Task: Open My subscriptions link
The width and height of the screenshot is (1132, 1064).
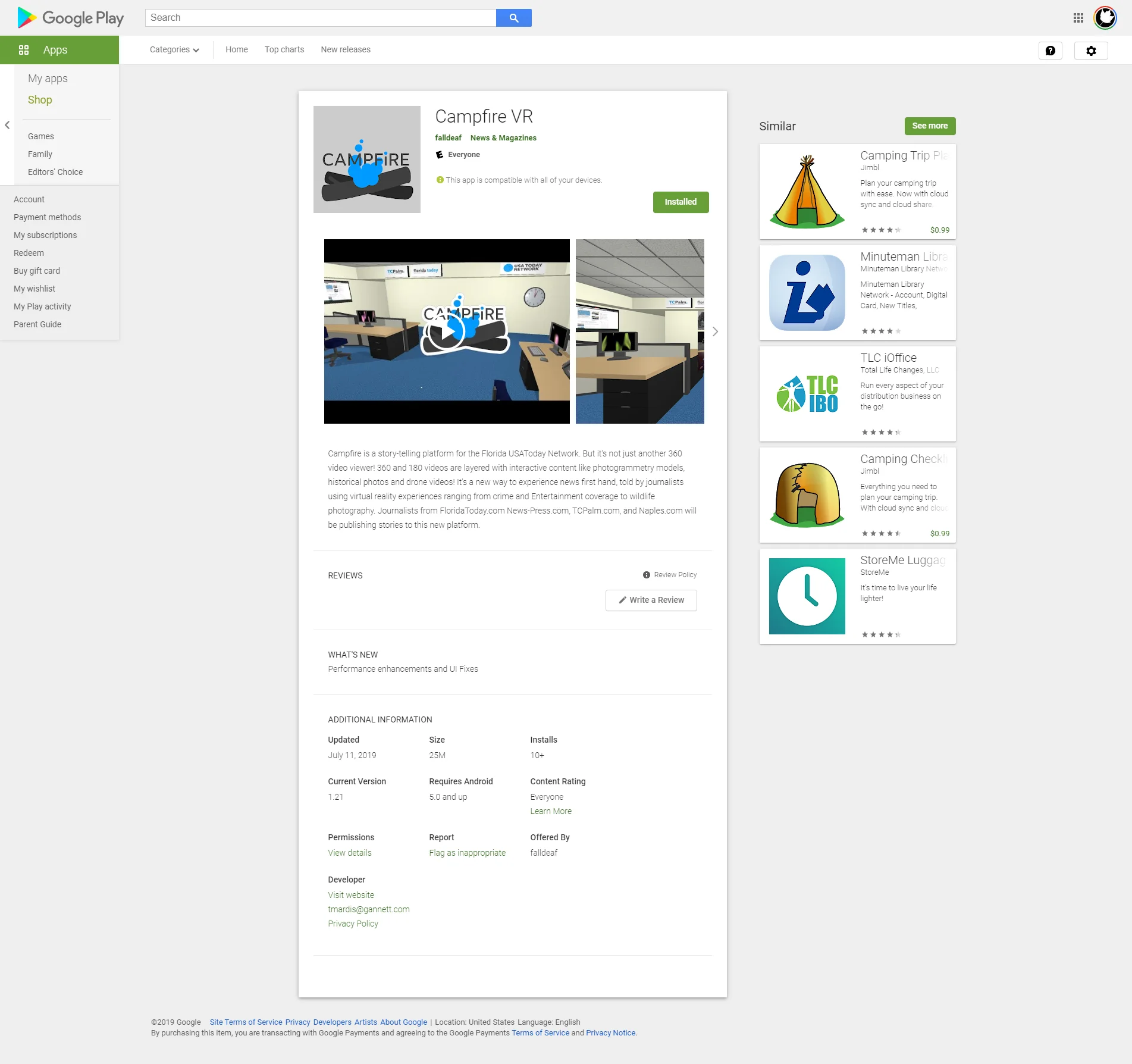Action: tap(45, 235)
